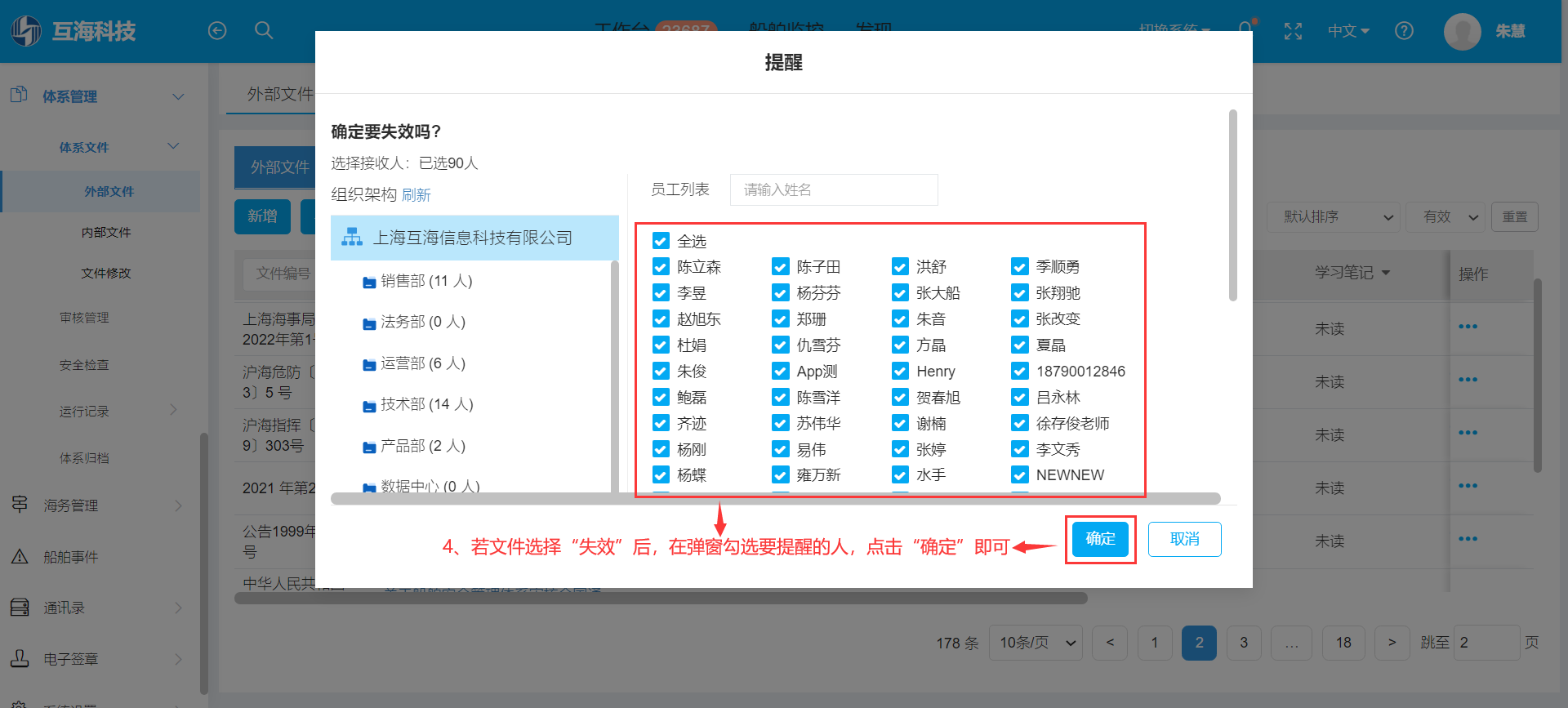1568x708 pixels.
Task: Open the 有效 status dropdown
Action: (1446, 216)
